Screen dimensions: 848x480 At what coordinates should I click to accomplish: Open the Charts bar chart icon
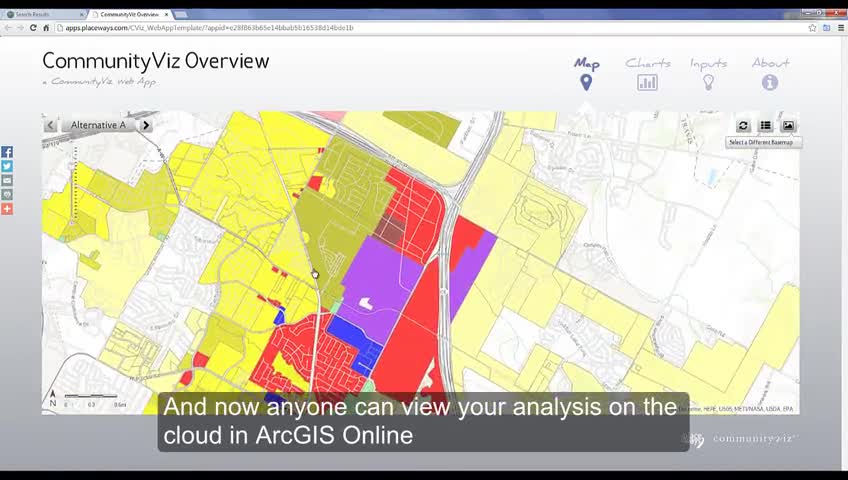tap(647, 82)
